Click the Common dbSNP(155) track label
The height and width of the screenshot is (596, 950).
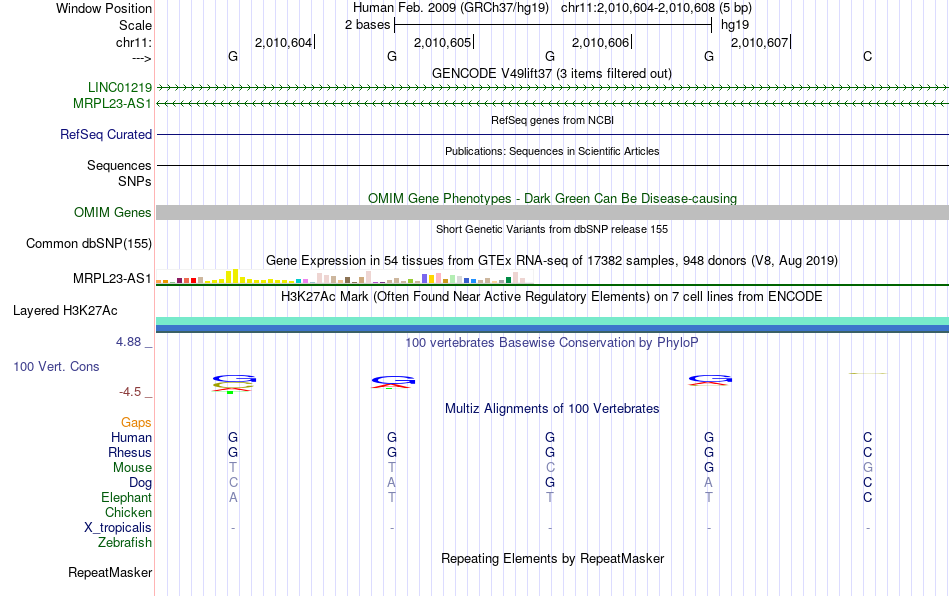click(88, 243)
